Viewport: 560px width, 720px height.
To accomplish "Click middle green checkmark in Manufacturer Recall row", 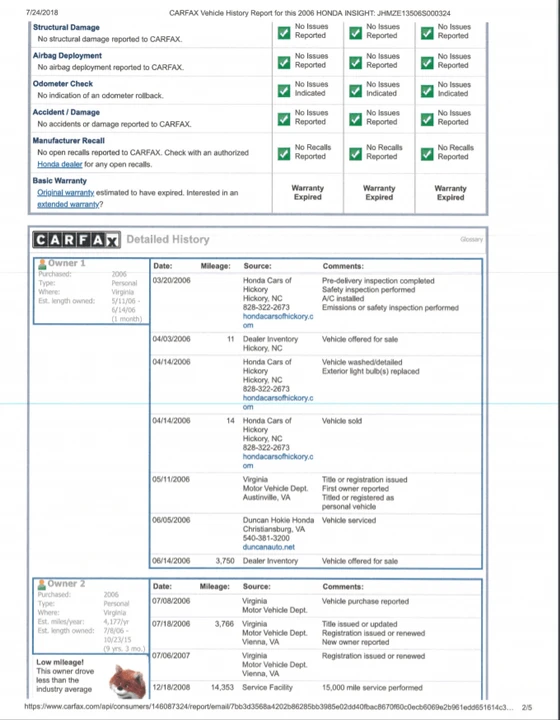I will tap(356, 153).
